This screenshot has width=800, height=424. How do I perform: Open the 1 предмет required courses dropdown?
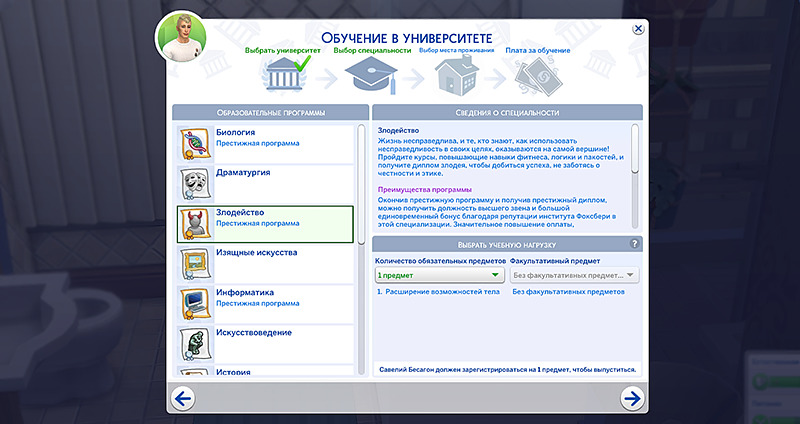(x=440, y=276)
